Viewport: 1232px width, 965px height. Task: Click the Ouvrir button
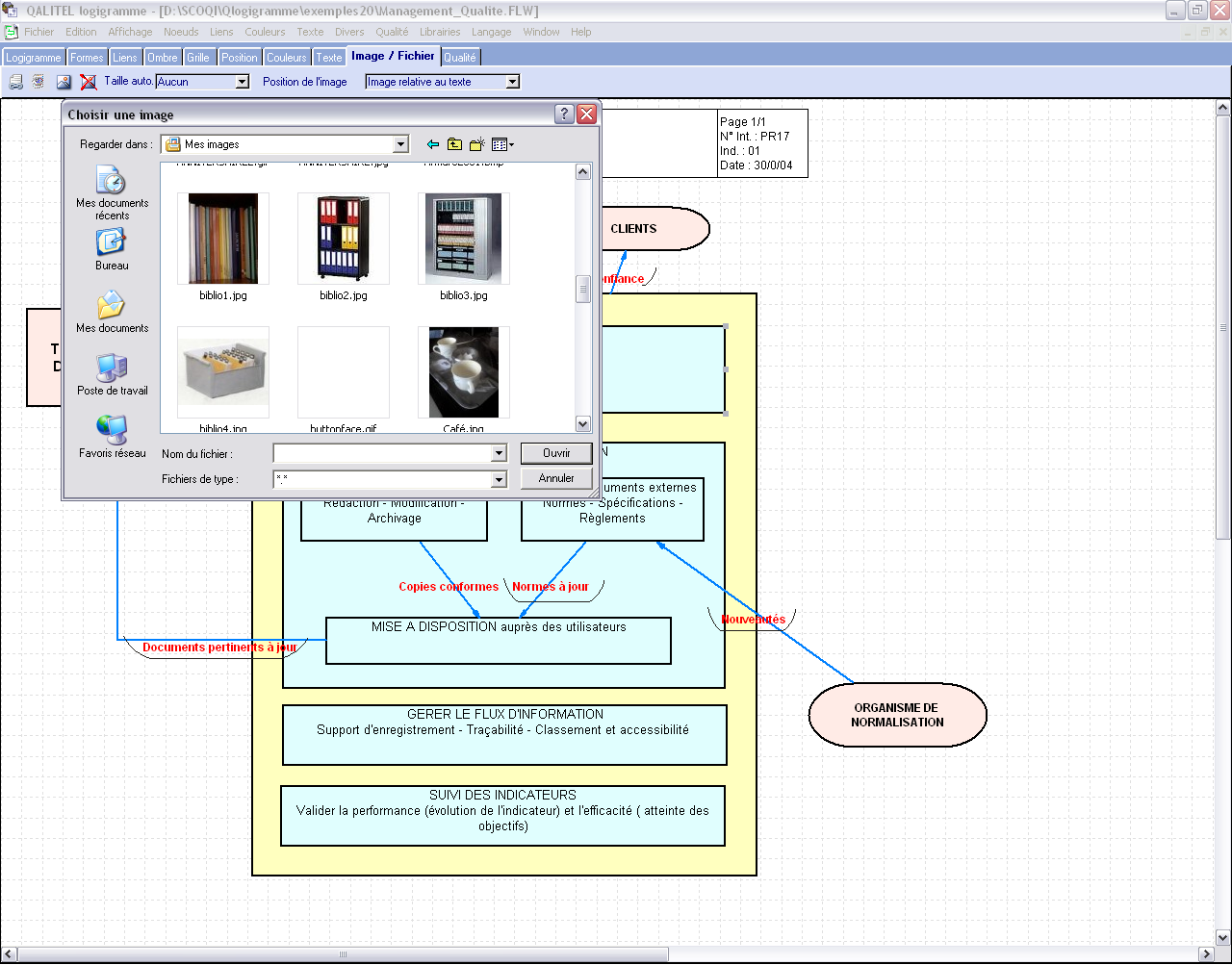556,453
